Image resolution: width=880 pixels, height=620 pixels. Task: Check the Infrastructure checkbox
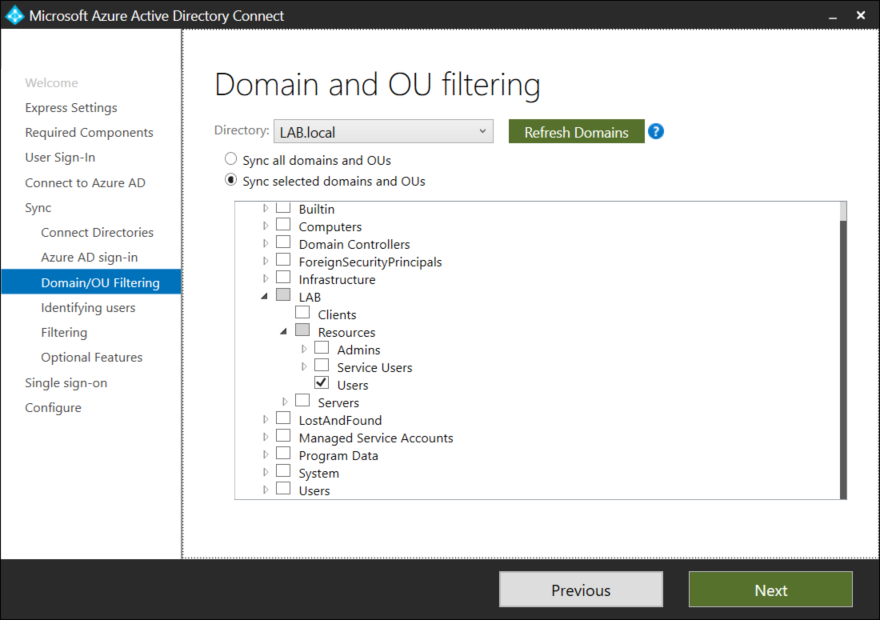[x=283, y=277]
